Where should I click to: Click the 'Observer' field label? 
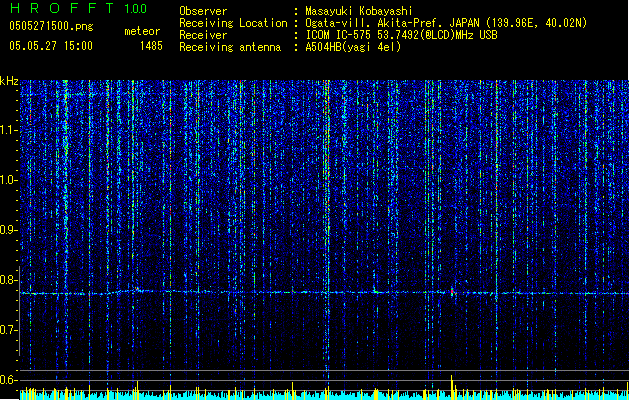pos(203,11)
